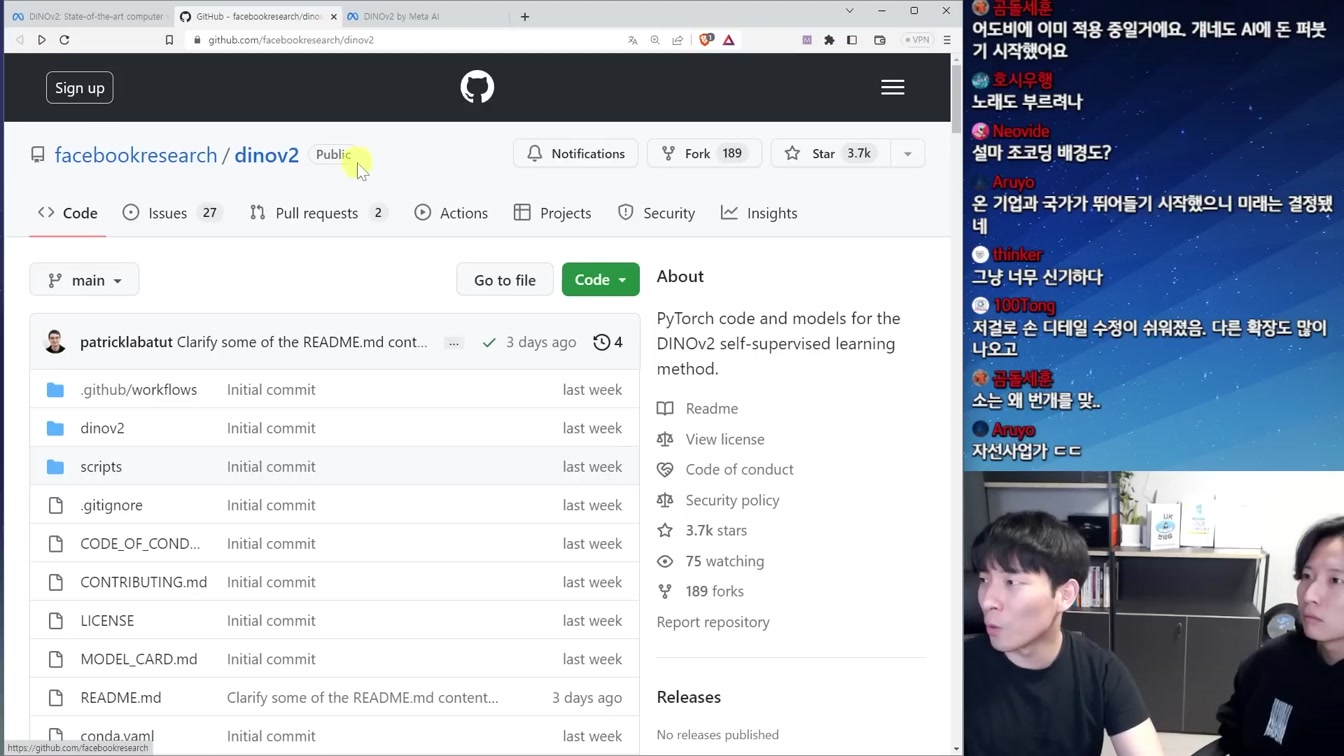Open the .github/workflows folder
The image size is (1344, 756).
point(139,390)
